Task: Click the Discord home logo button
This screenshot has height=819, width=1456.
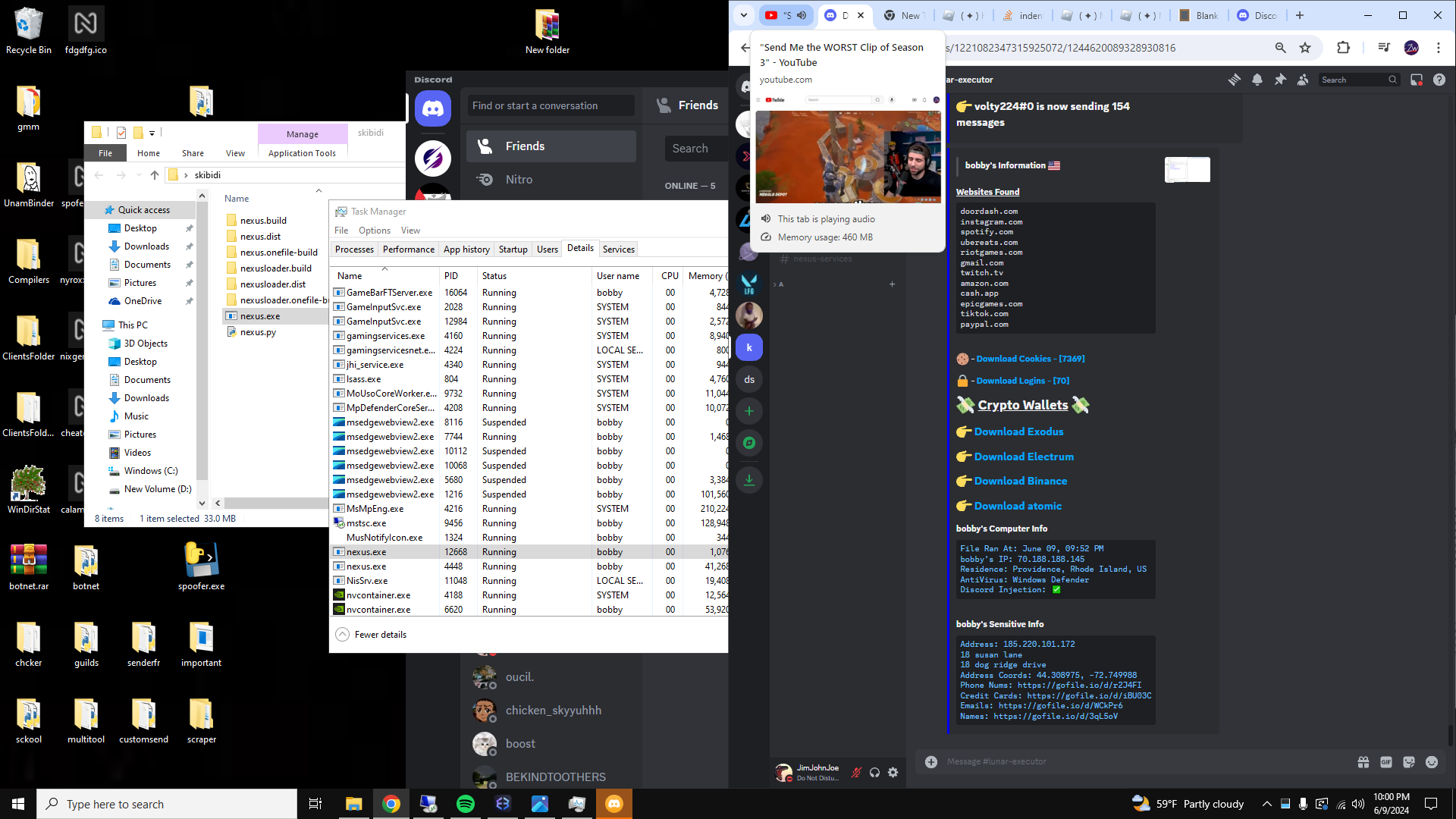Action: tap(433, 109)
